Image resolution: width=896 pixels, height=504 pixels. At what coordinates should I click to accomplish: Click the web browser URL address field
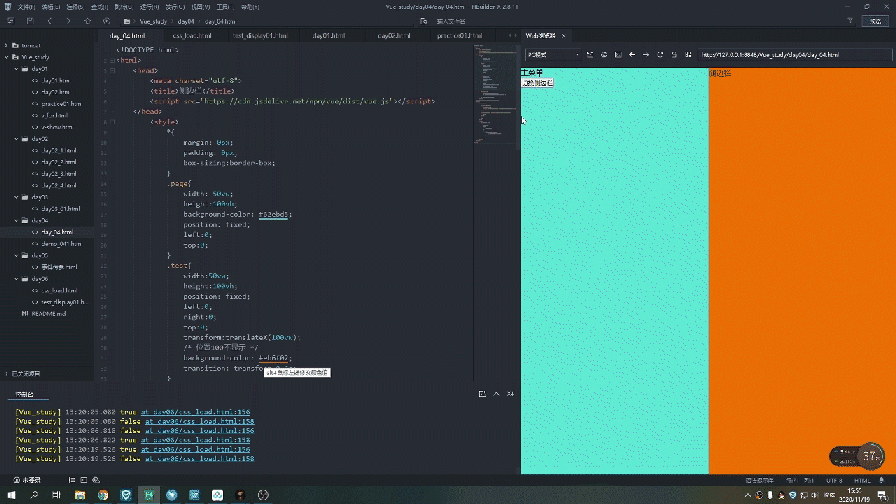(794, 55)
